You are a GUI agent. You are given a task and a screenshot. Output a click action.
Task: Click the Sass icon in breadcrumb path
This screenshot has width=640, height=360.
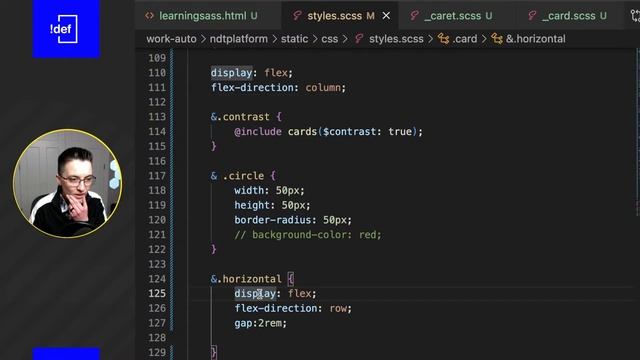coord(359,39)
